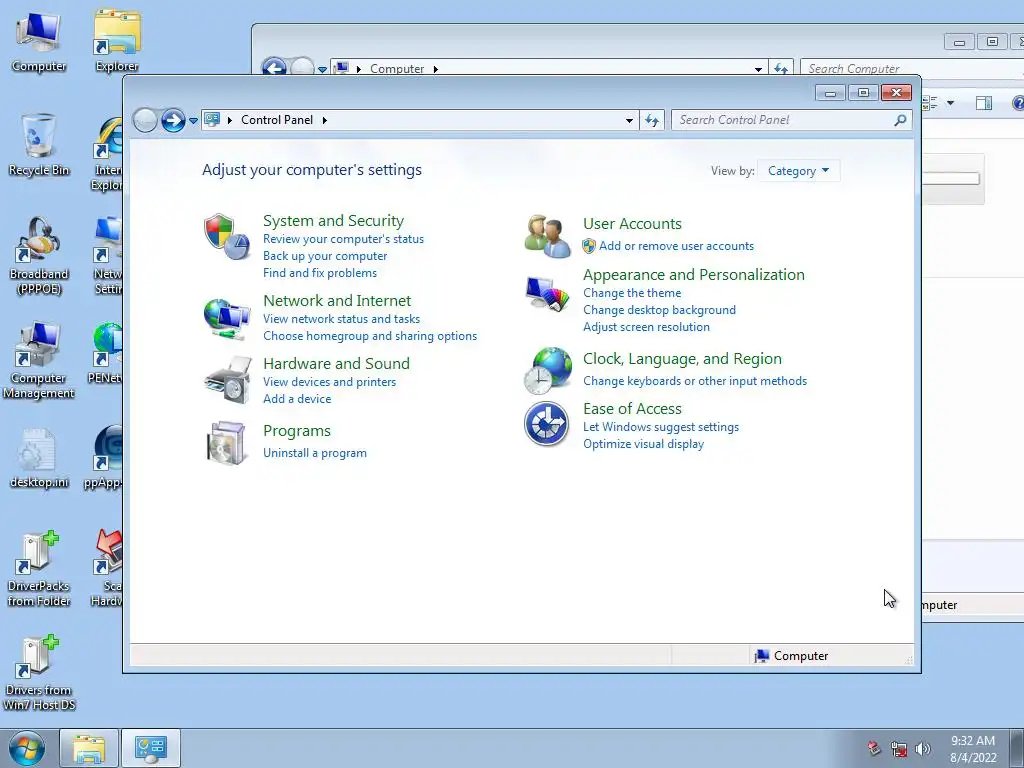Image resolution: width=1024 pixels, height=768 pixels.
Task: Click the Hardware and Sound heading
Action: (336, 363)
